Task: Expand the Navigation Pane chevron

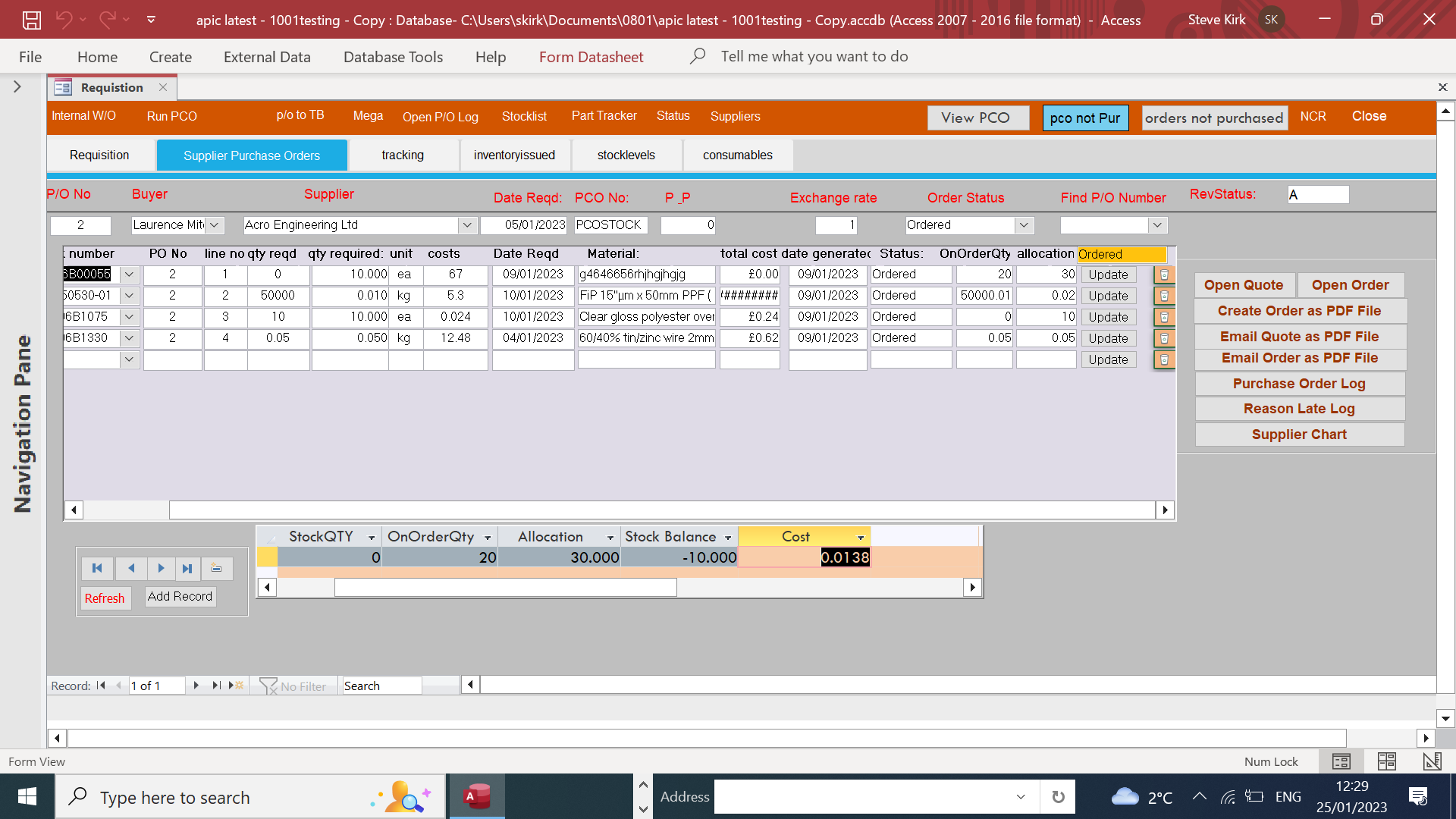Action: pos(17,87)
